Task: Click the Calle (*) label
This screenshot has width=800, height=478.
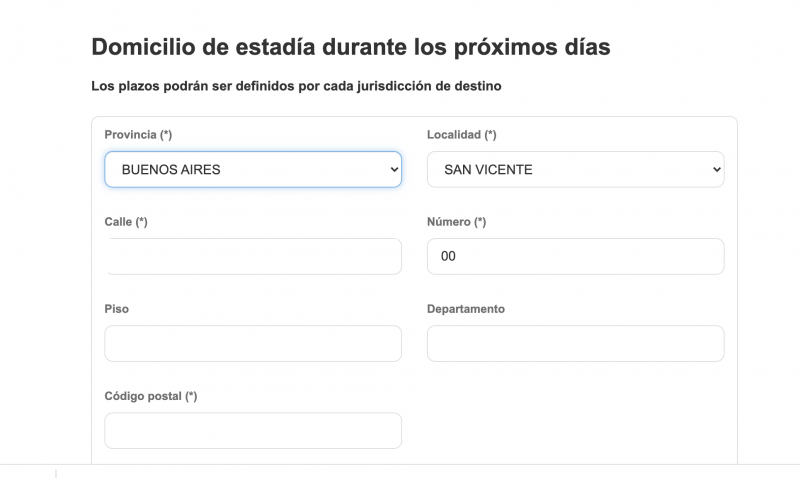Action: click(126, 222)
